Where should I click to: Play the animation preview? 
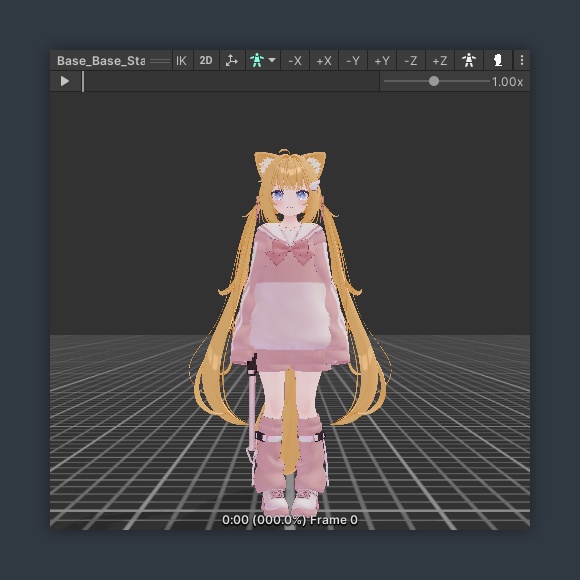pyautogui.click(x=65, y=81)
